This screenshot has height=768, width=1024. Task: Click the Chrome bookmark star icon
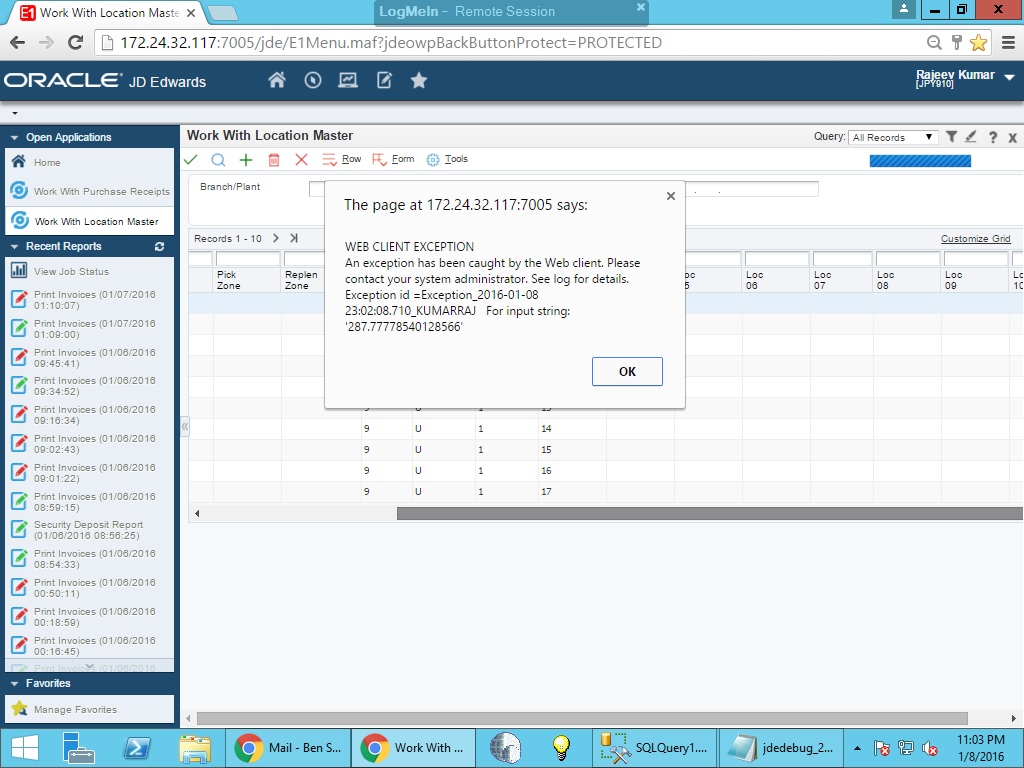coord(978,42)
